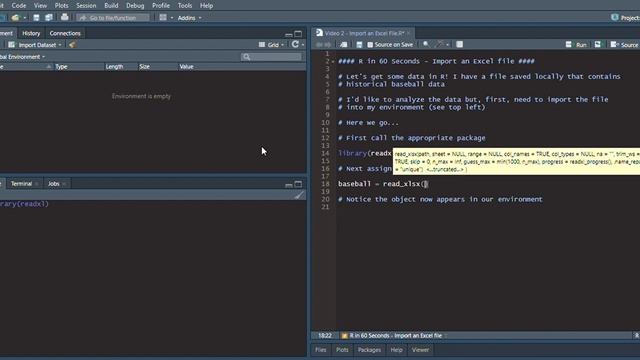Image resolution: width=640 pixels, height=360 pixels.
Task: Click the environment search field
Action: pyautogui.click(x=272, y=57)
